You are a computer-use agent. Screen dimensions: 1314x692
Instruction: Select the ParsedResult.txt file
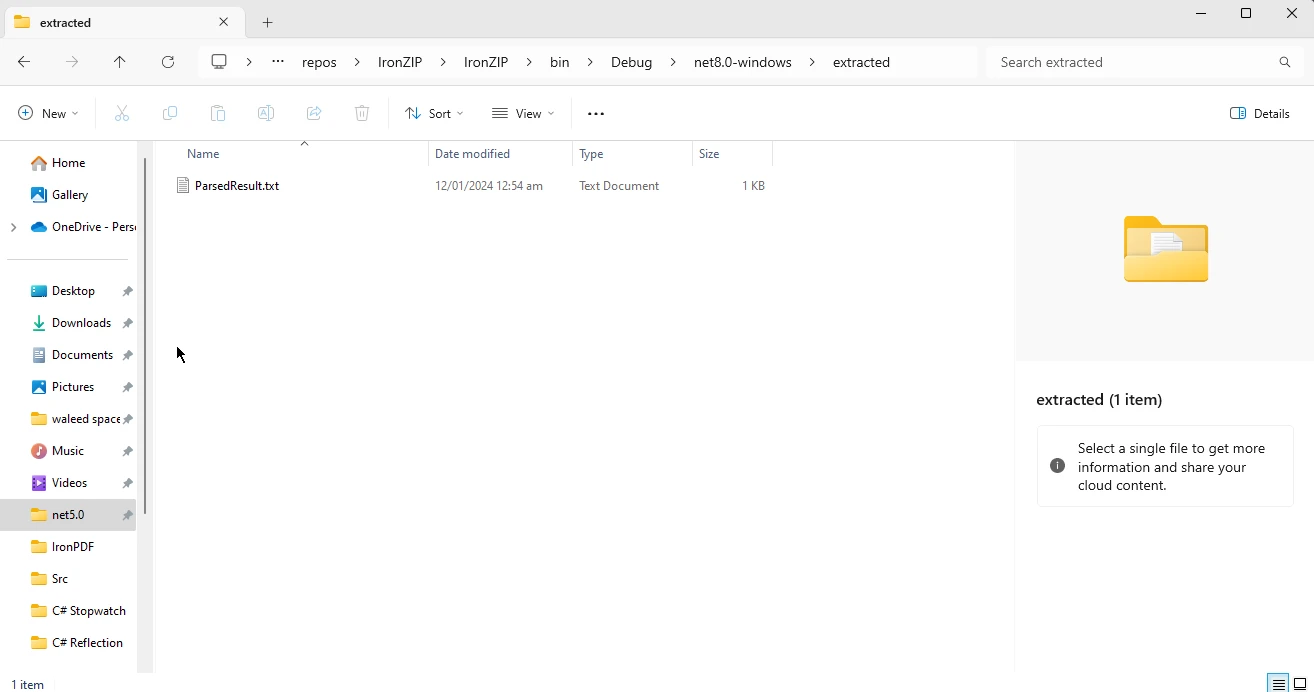237,186
